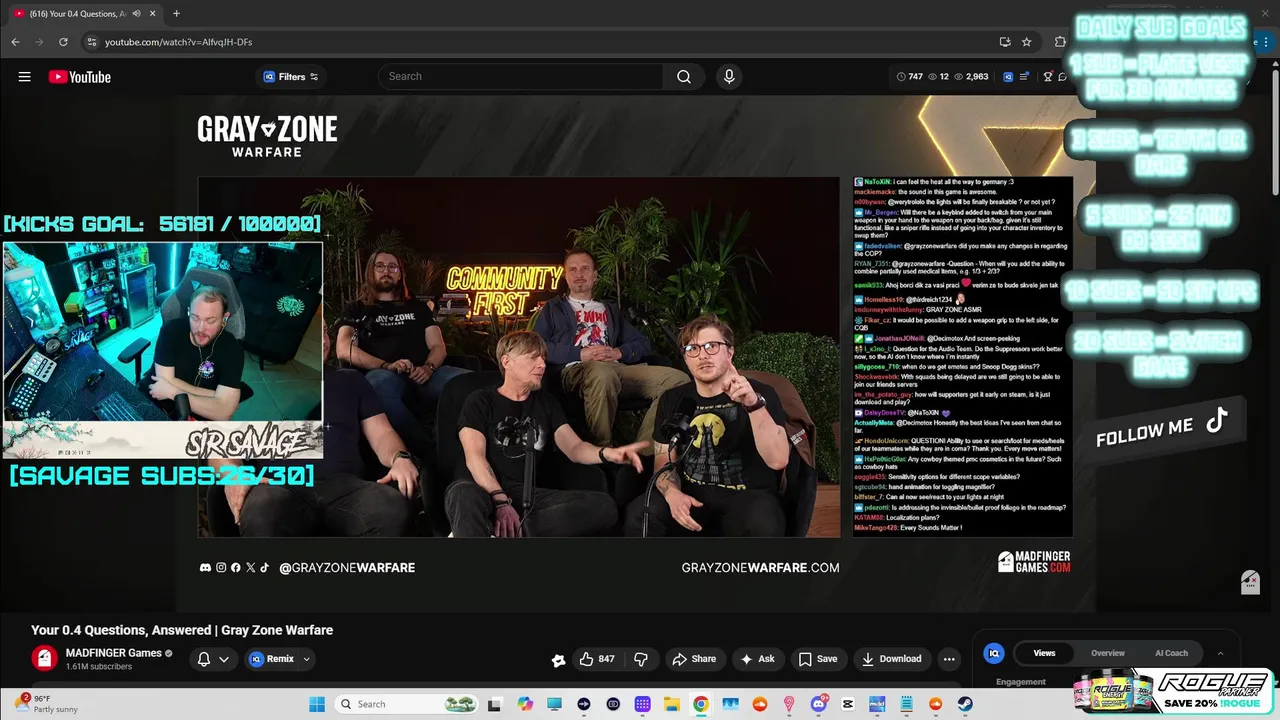Click the trophy icon in header toolbar

click(x=1048, y=77)
